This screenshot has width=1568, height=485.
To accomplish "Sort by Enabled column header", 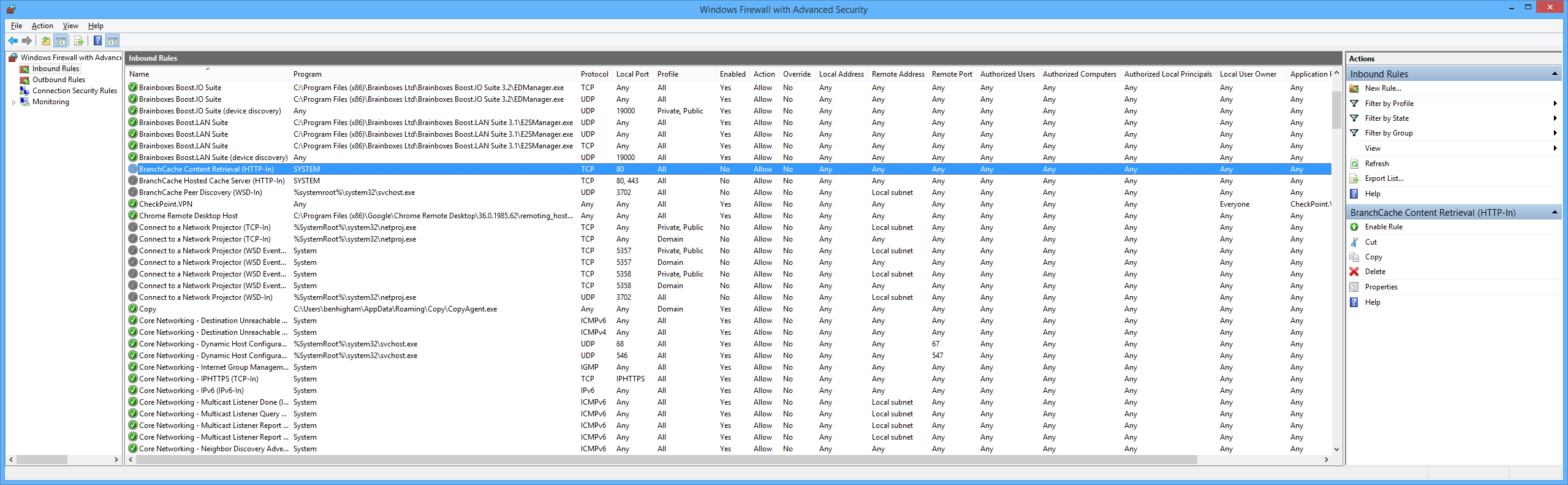I will coord(733,74).
